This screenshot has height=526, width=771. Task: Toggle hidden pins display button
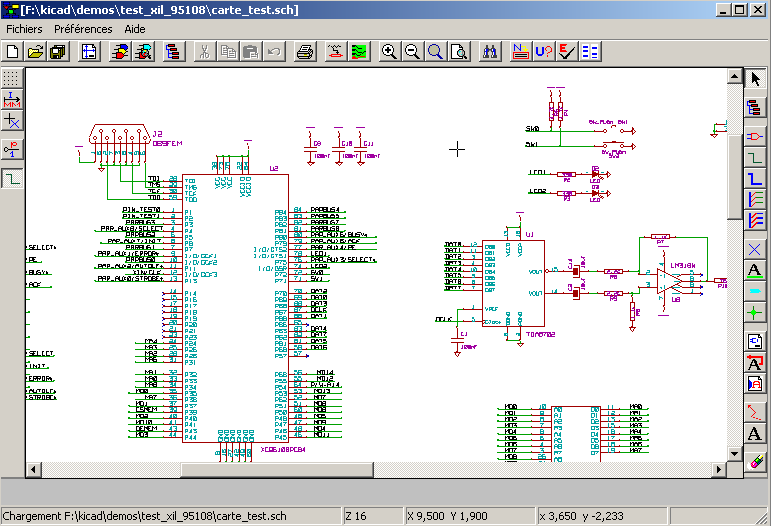pos(12,150)
